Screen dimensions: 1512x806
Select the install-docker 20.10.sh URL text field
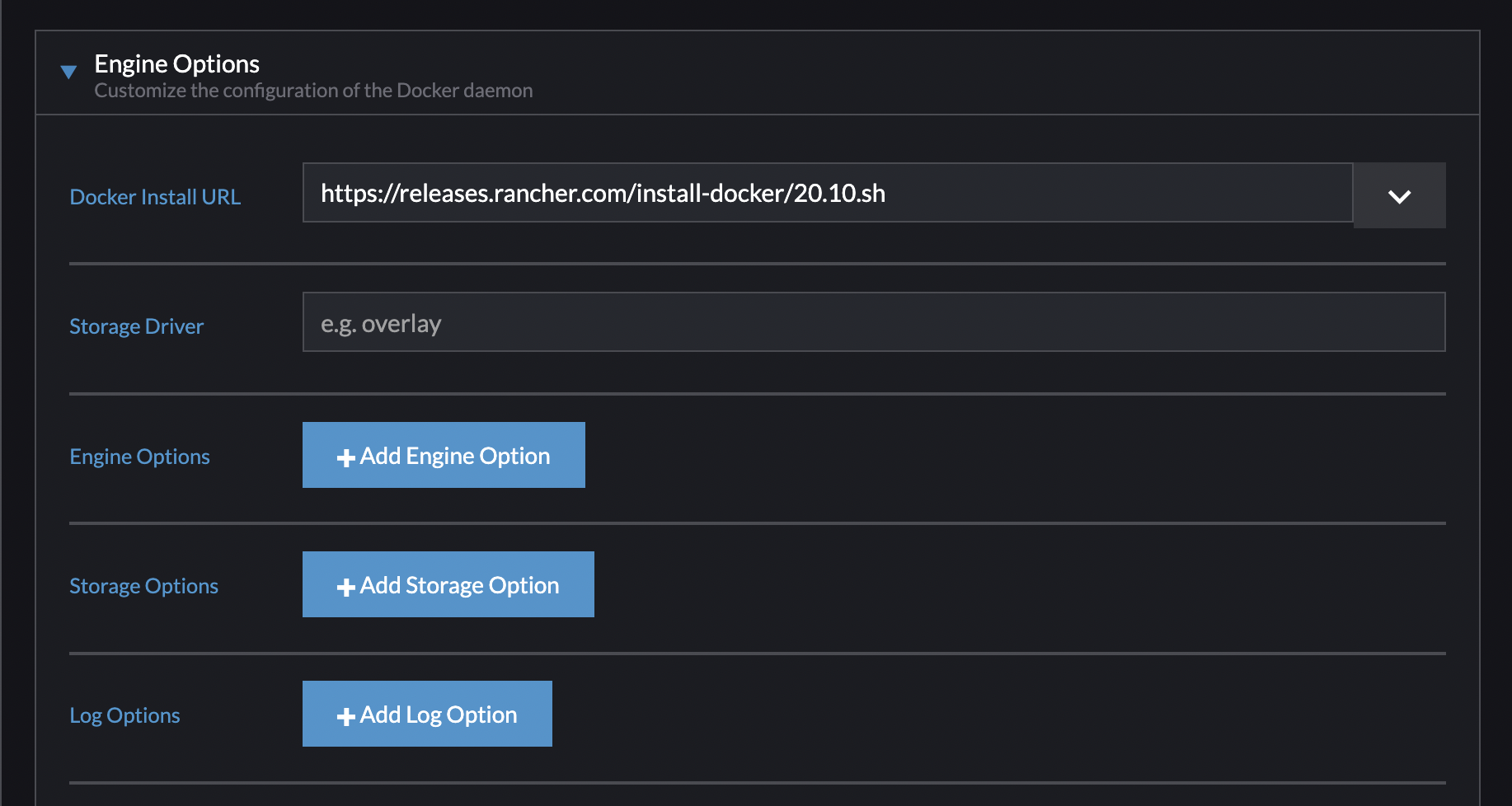(x=824, y=194)
